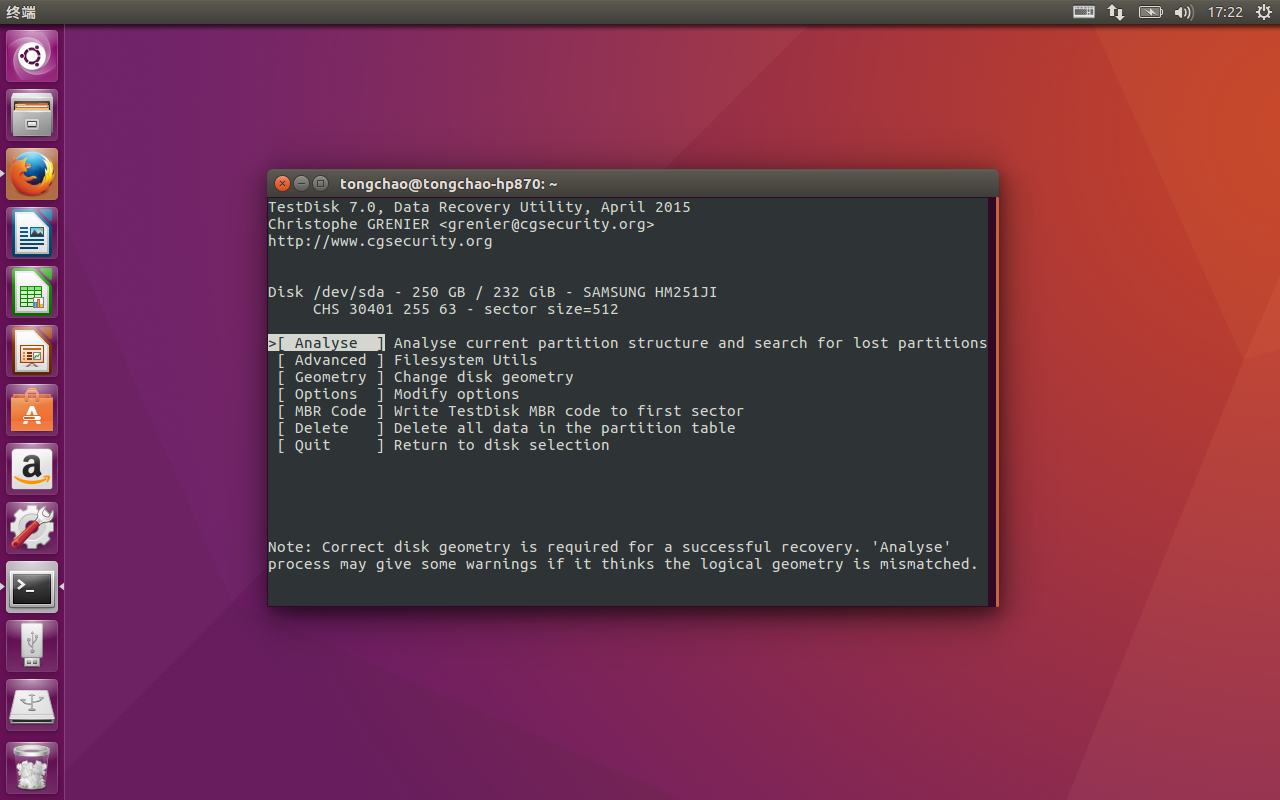This screenshot has width=1280, height=800.
Task: Open the sound volume indicator
Action: click(1183, 12)
